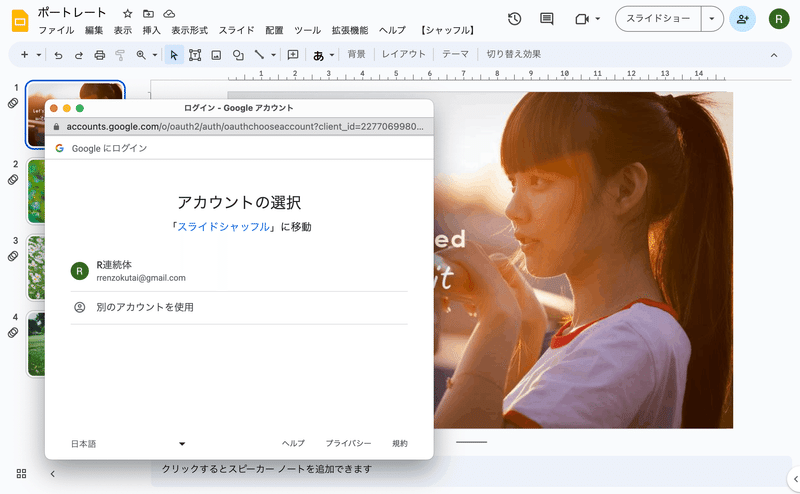Click the テーマ toolbar button
This screenshot has height=494, width=800.
[455, 54]
